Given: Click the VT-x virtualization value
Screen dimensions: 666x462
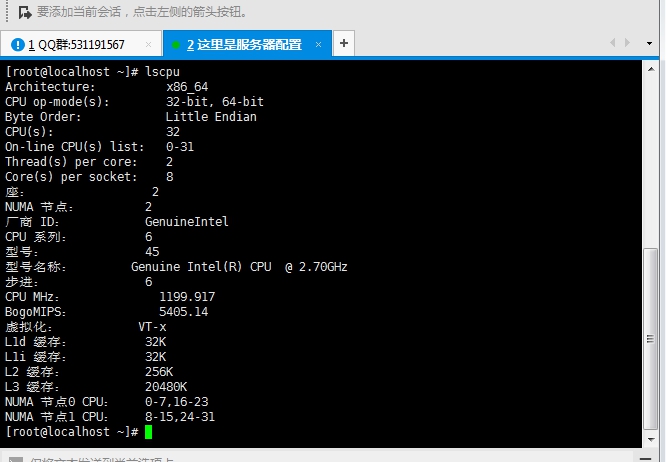Looking at the screenshot, I should [x=152, y=327].
